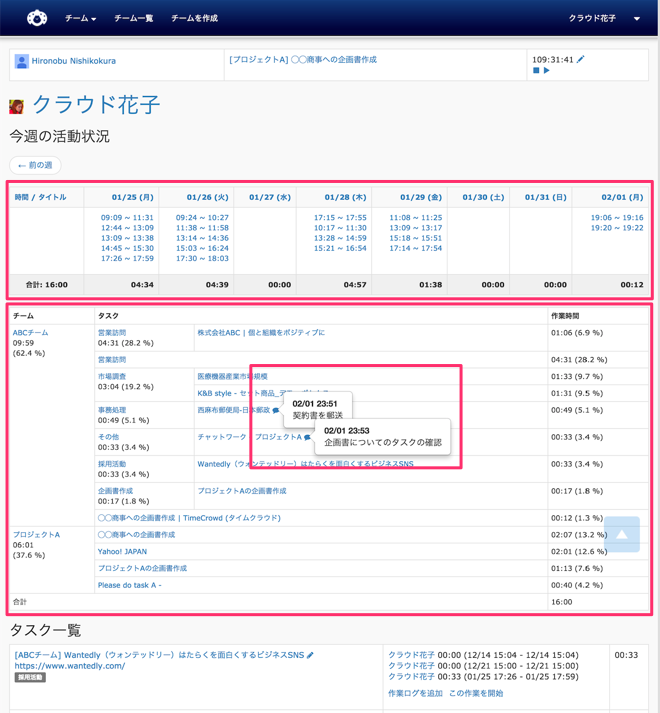660x713 pixels.
Task: Click comment bubble icon next to プロジェクトA chat task
Action: (x=307, y=437)
